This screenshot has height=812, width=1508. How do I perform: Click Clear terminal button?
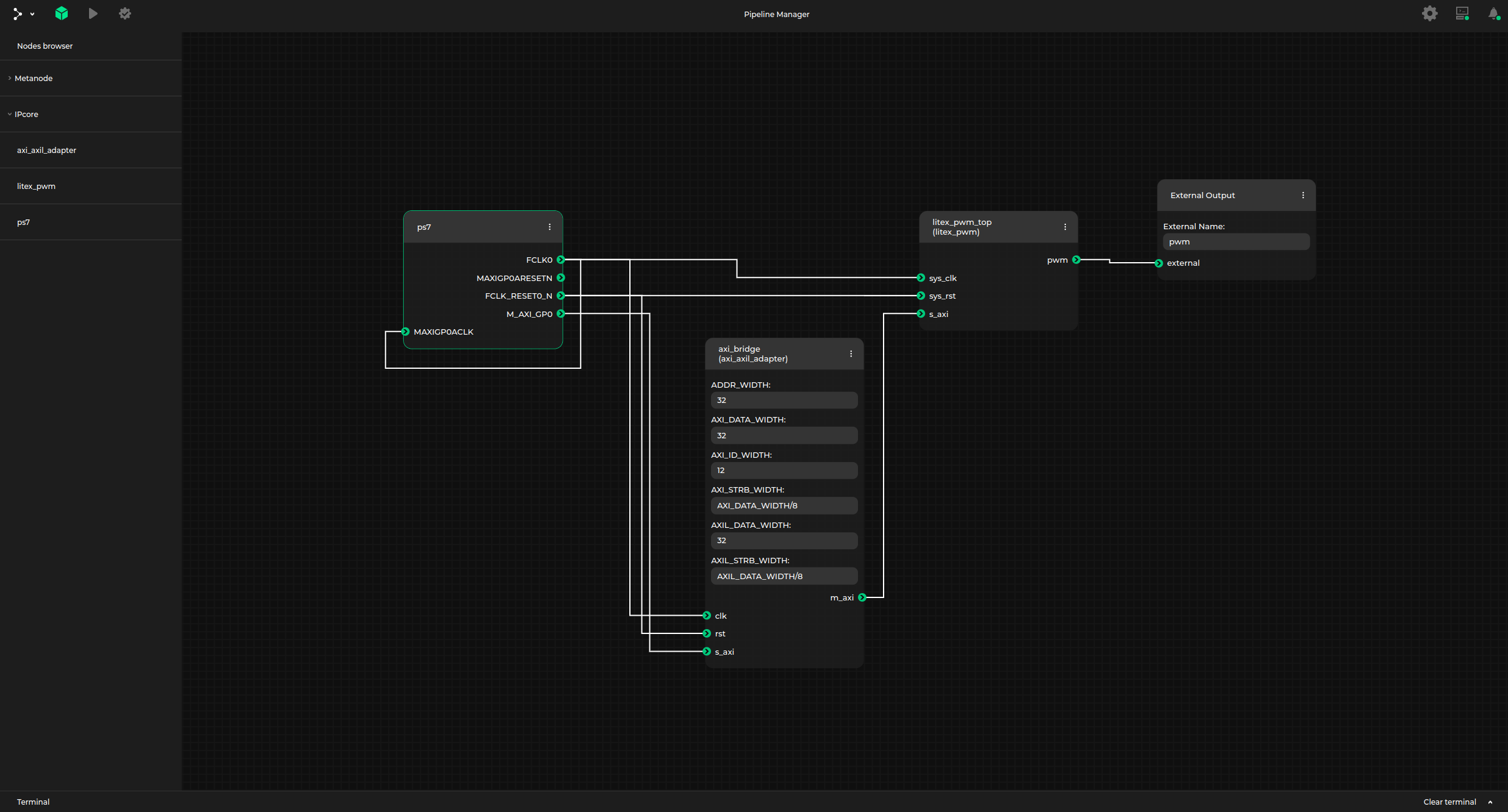1449,802
